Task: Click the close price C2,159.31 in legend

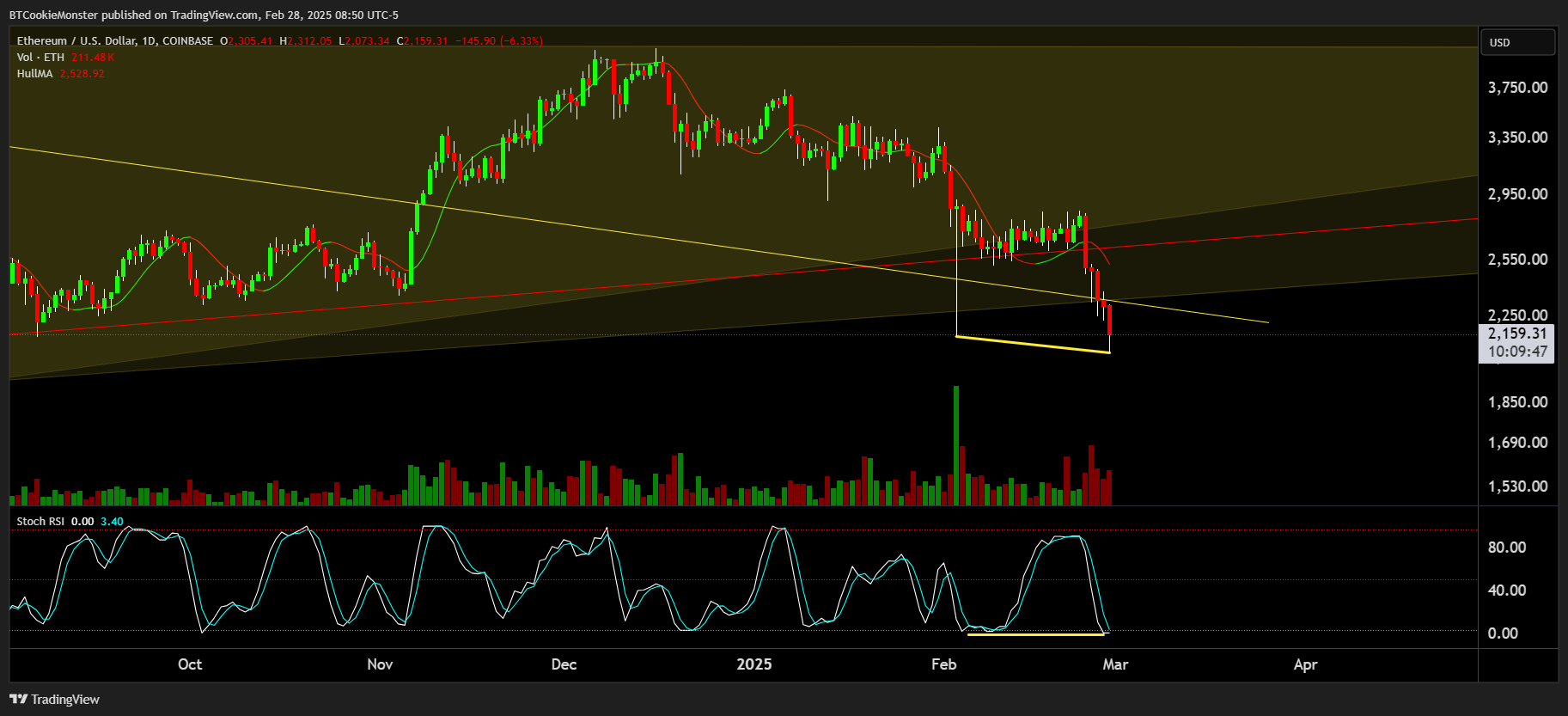Action: [422, 40]
